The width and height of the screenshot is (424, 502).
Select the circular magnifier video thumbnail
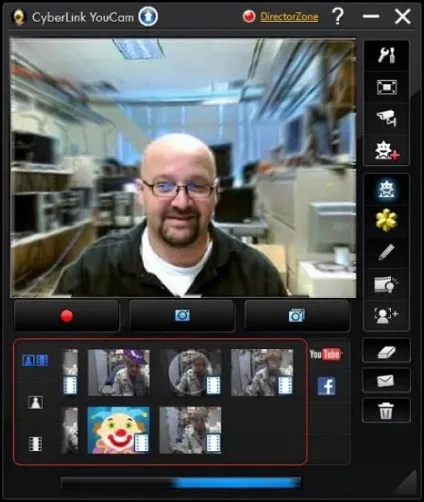190,372
